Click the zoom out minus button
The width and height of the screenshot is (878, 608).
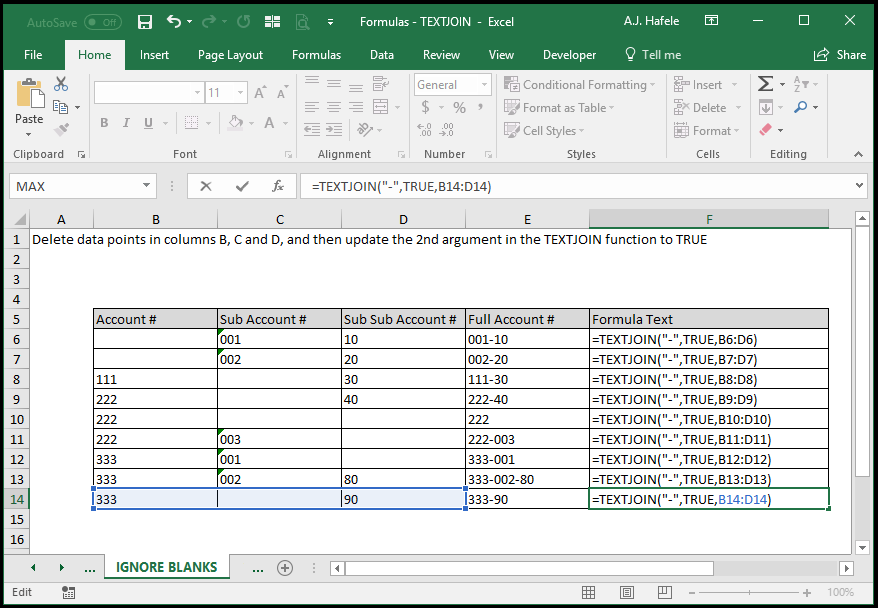[692, 592]
